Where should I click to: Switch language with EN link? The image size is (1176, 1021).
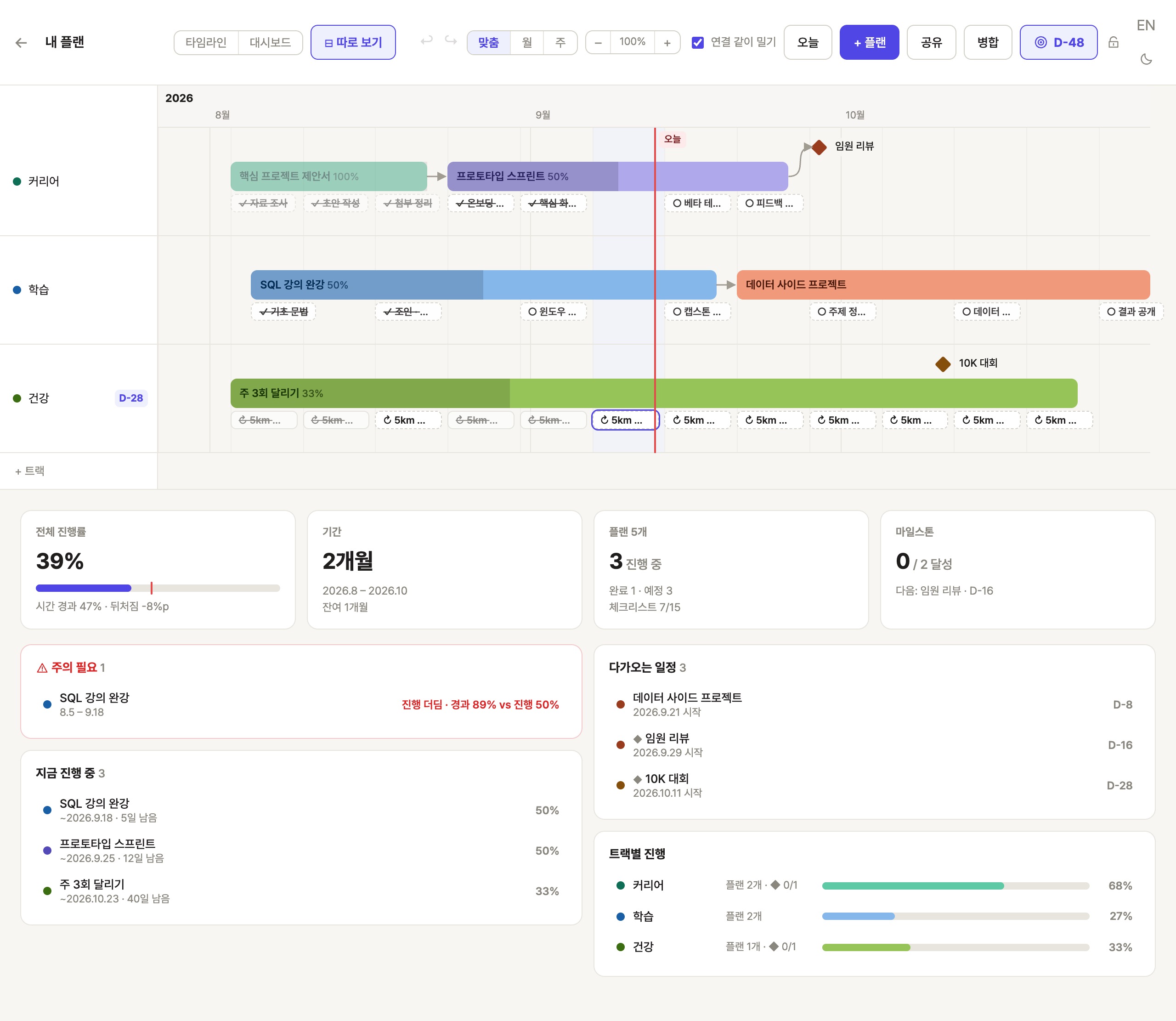1146,26
